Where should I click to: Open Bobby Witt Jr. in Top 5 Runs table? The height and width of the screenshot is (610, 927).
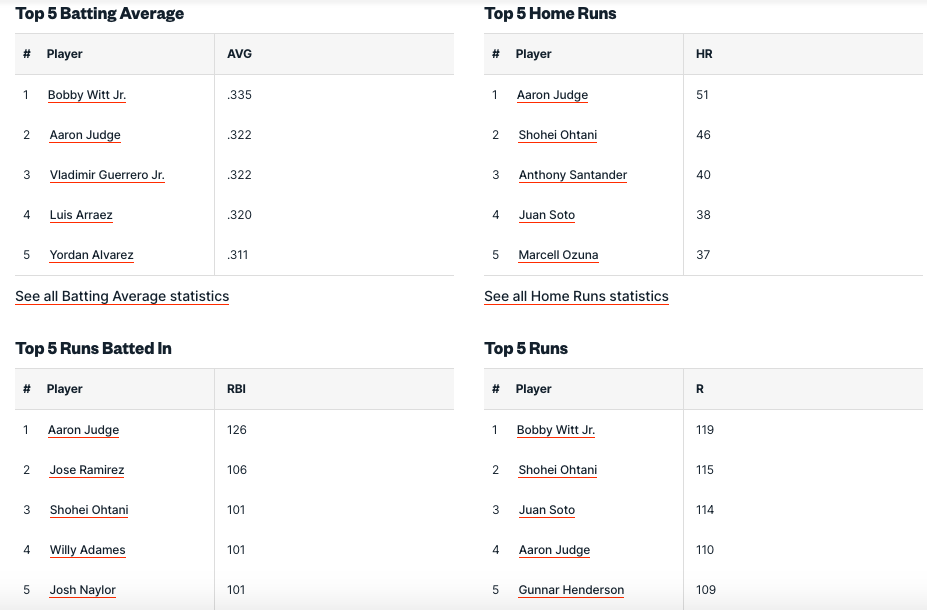(x=556, y=430)
